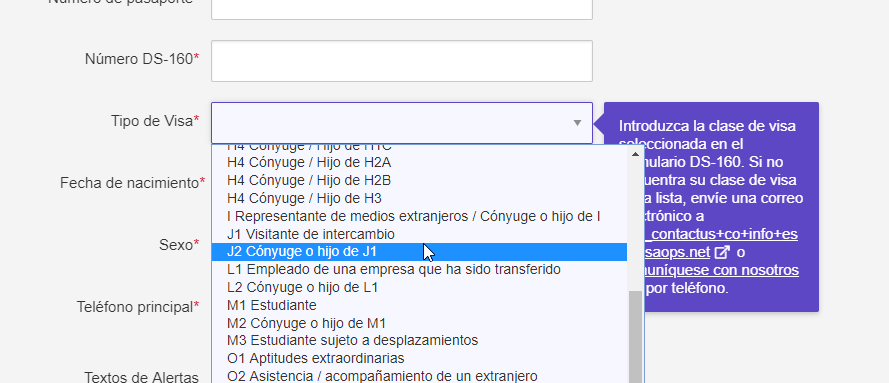Choose I Representante de medios extranjeros option
889x383 pixels.
[x=419, y=216]
